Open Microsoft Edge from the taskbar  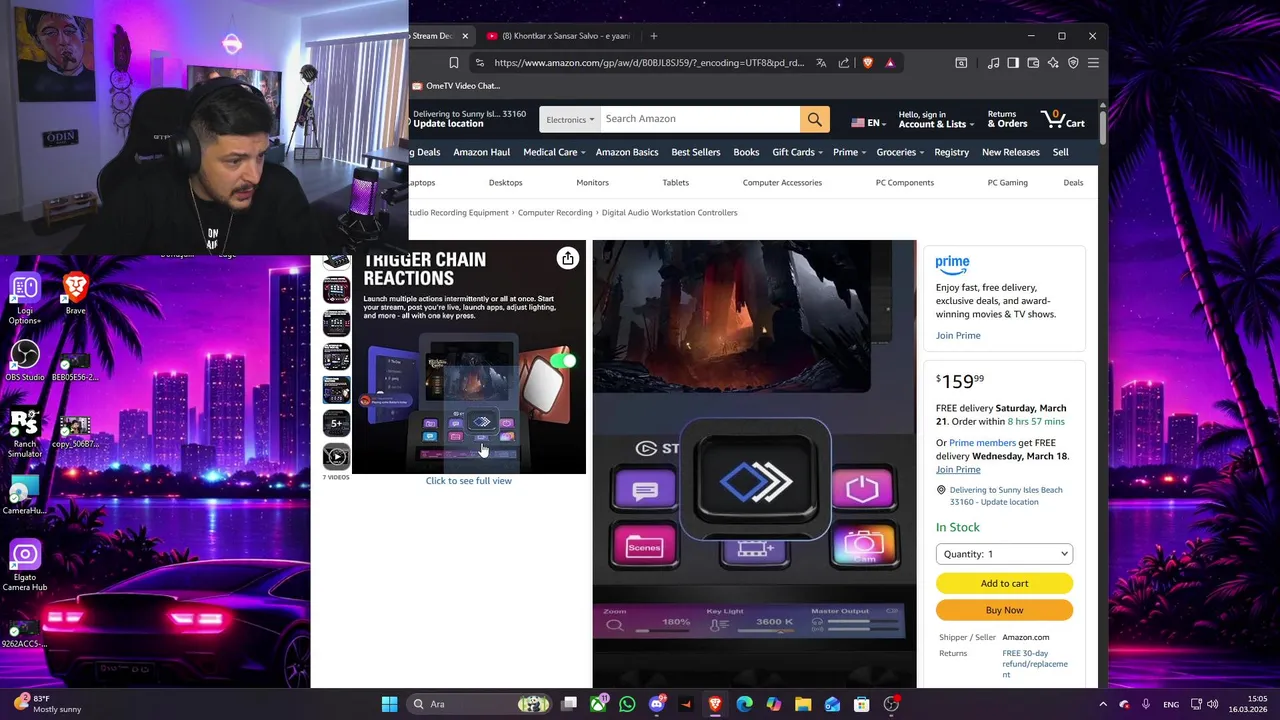(744, 704)
